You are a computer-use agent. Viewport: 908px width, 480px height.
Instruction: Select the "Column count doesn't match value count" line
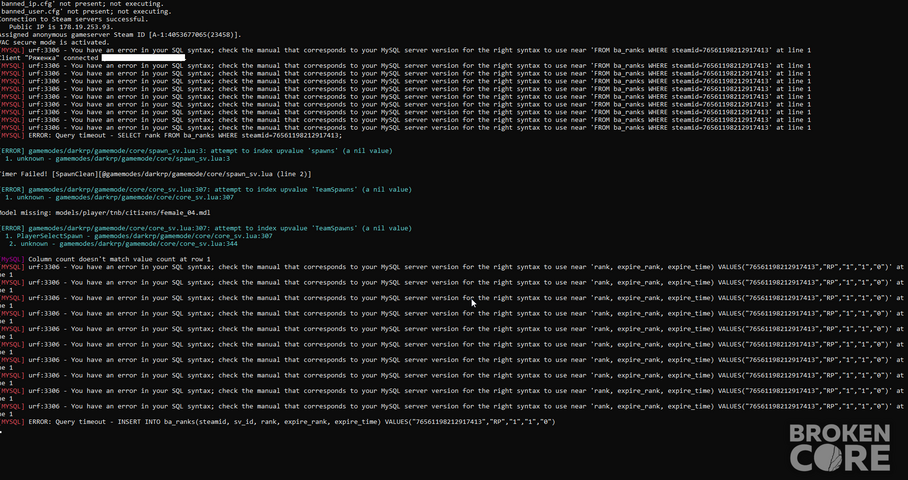105,259
